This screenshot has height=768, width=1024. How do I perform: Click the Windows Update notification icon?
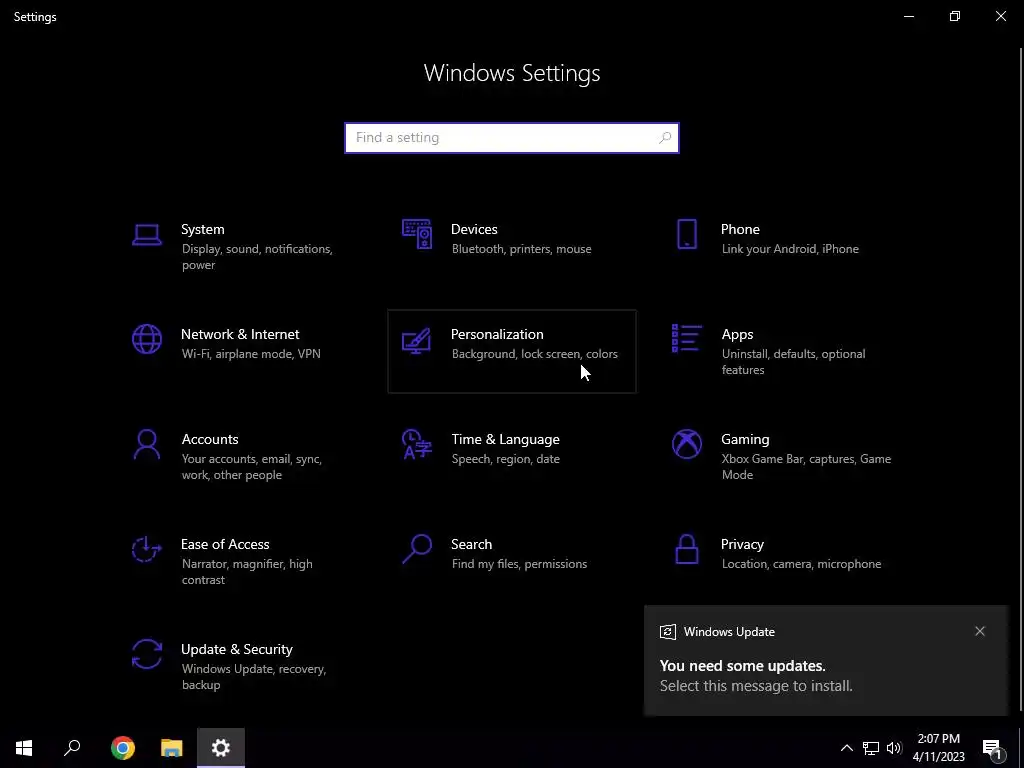coord(667,632)
